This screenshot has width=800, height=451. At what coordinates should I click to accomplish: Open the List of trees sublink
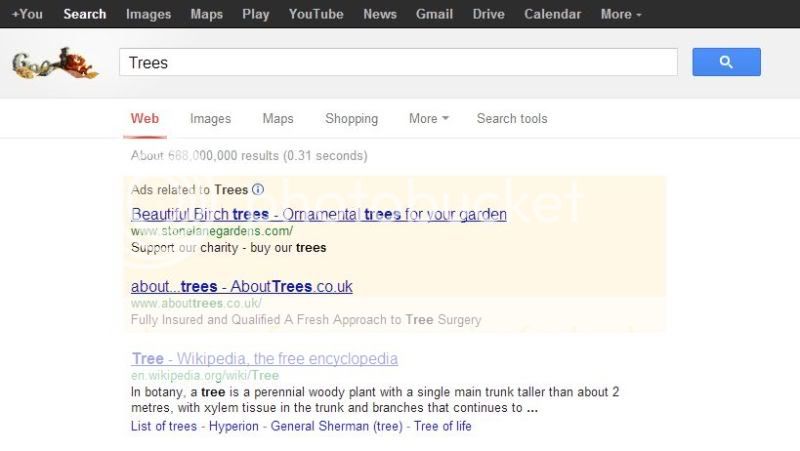(165, 426)
